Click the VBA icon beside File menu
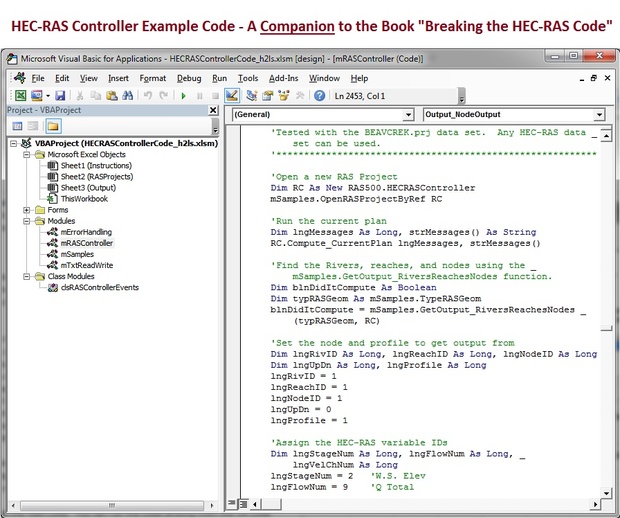Viewport: 620px width, 518px height. (x=19, y=78)
